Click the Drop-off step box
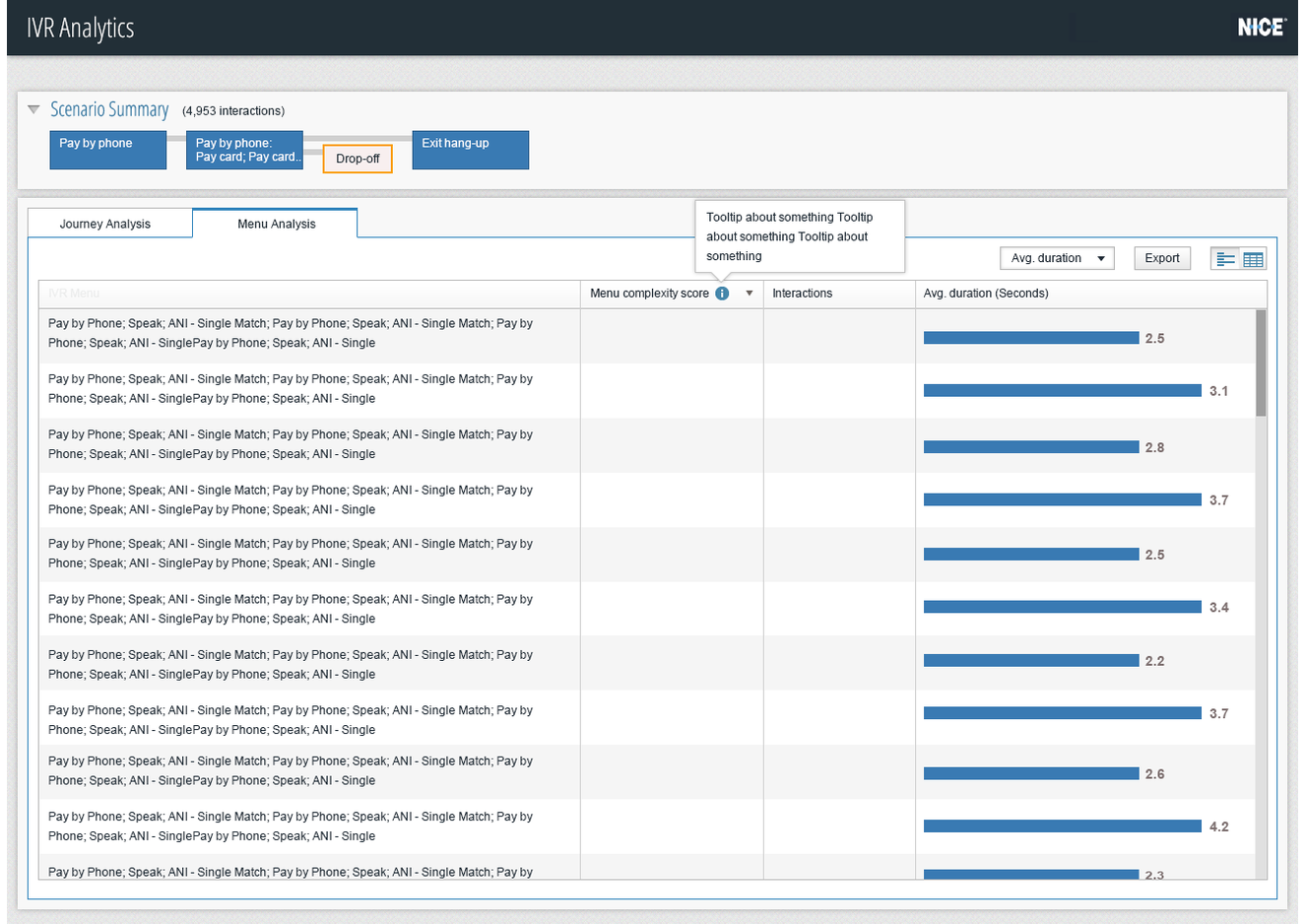Viewport: 1305px width, 924px height. [x=358, y=159]
